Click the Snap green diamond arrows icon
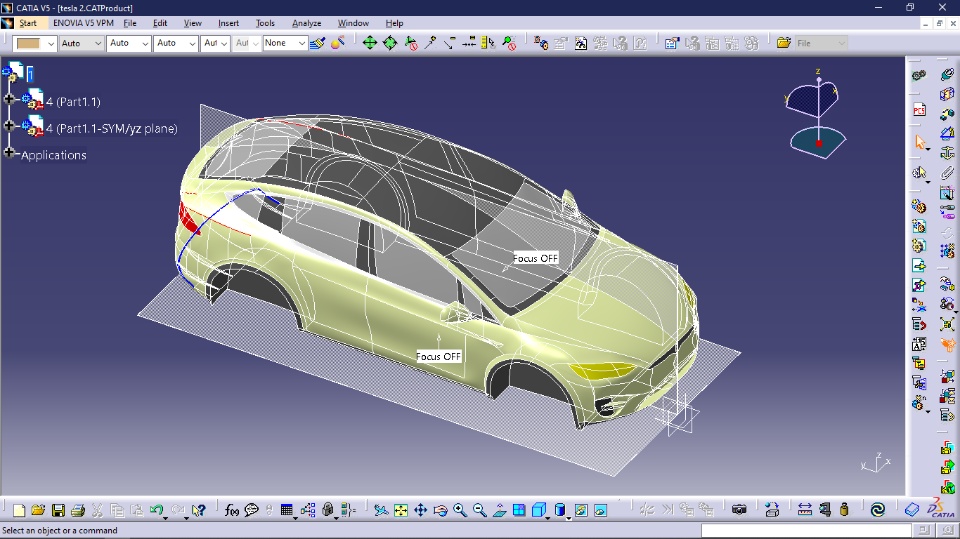The image size is (960, 539). click(x=390, y=43)
